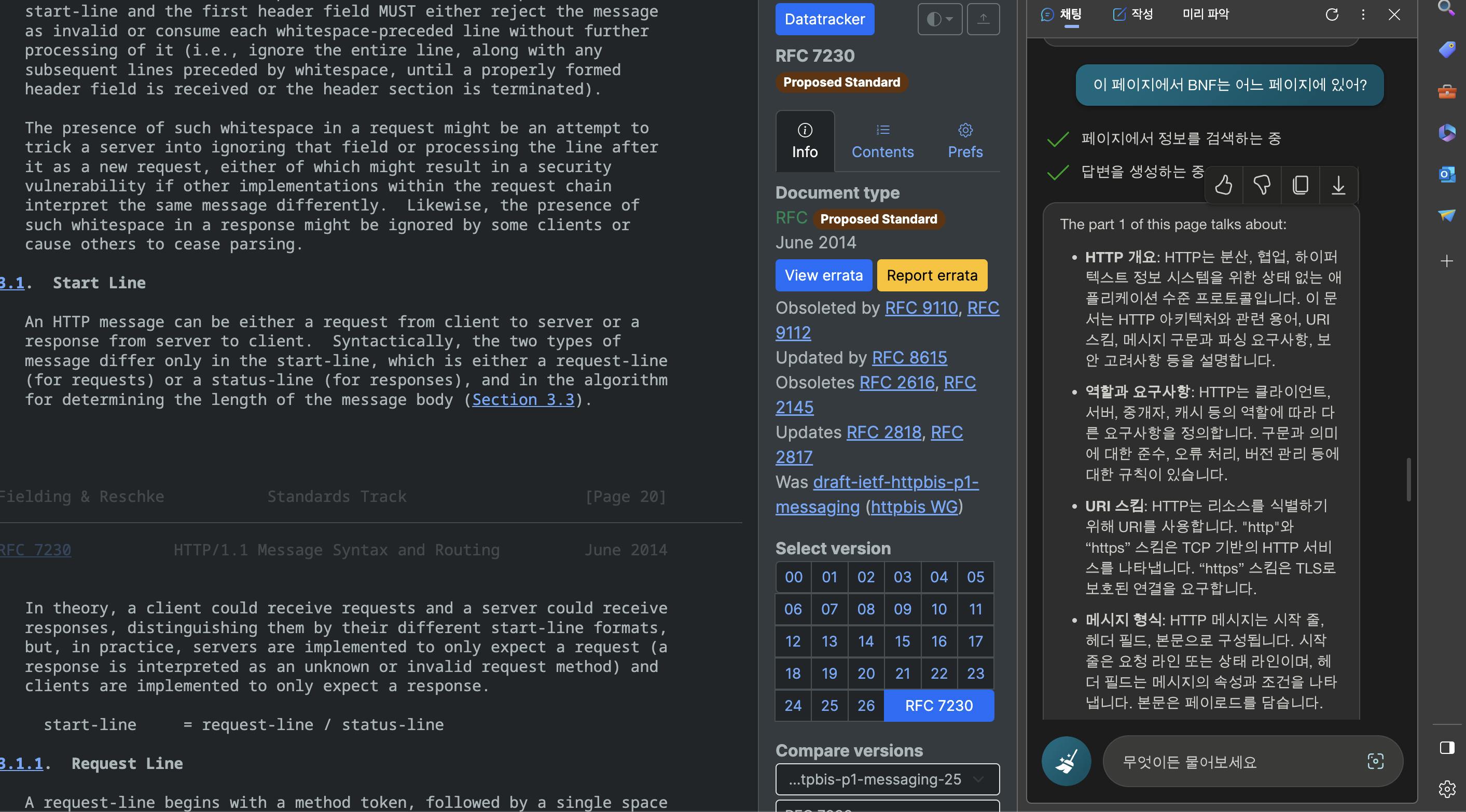Image resolution: width=1466 pixels, height=812 pixels.
Task: Switch to the Contents tab
Action: point(882,141)
